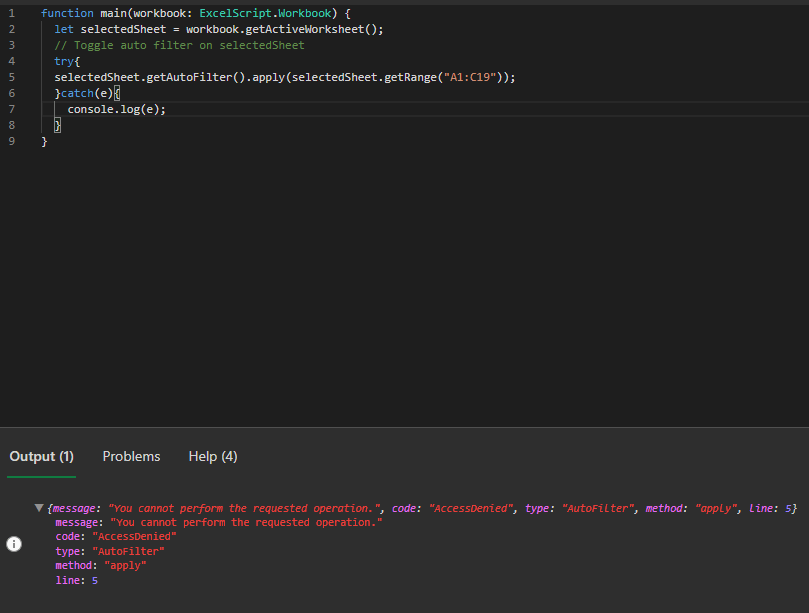Click line number 5 in the gutter
Viewport: 809px width, 613px height.
tap(12, 77)
